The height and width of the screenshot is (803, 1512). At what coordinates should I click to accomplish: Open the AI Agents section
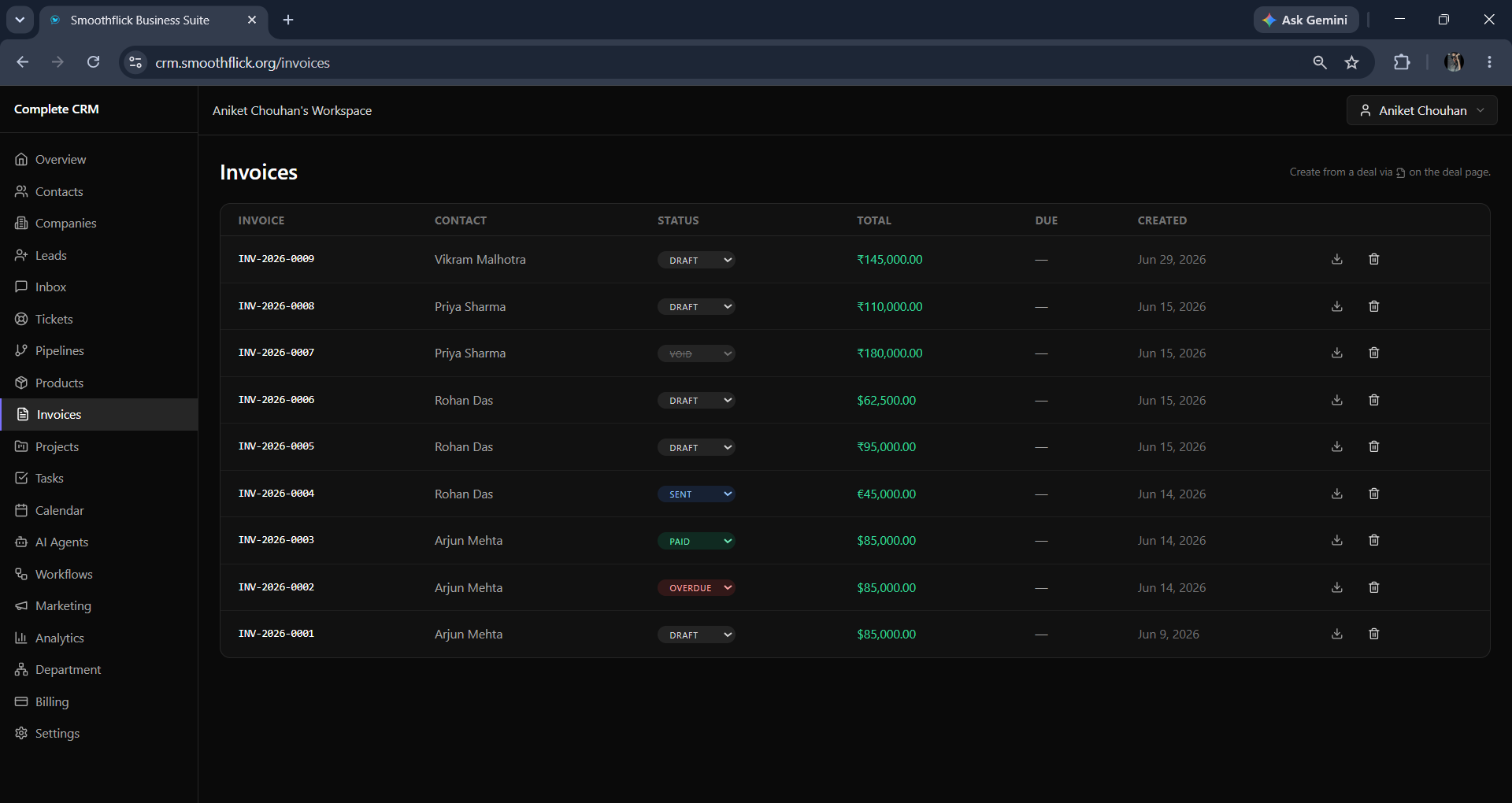(x=98, y=542)
